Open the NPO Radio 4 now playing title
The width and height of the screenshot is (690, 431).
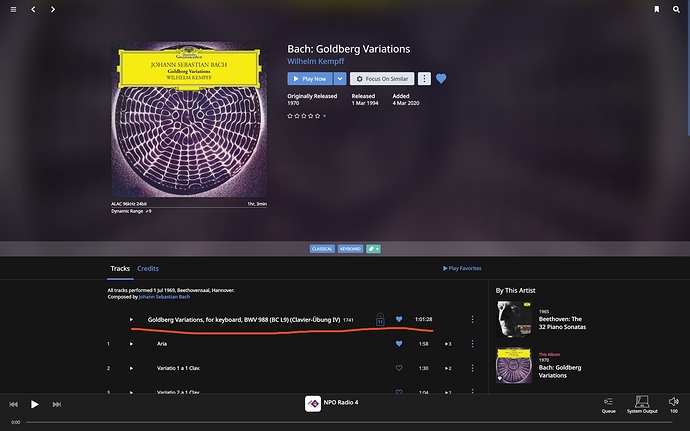(x=341, y=402)
